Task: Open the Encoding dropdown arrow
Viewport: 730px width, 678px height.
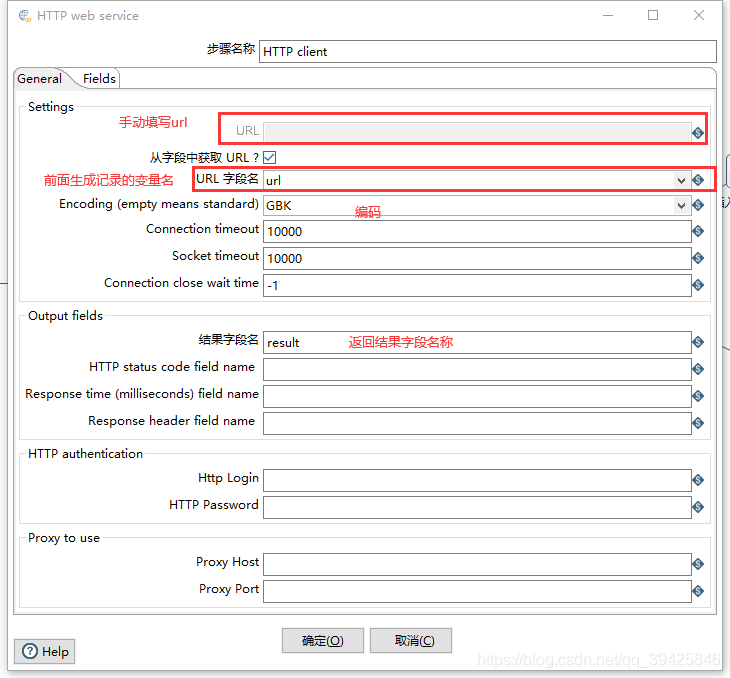Action: (681, 205)
